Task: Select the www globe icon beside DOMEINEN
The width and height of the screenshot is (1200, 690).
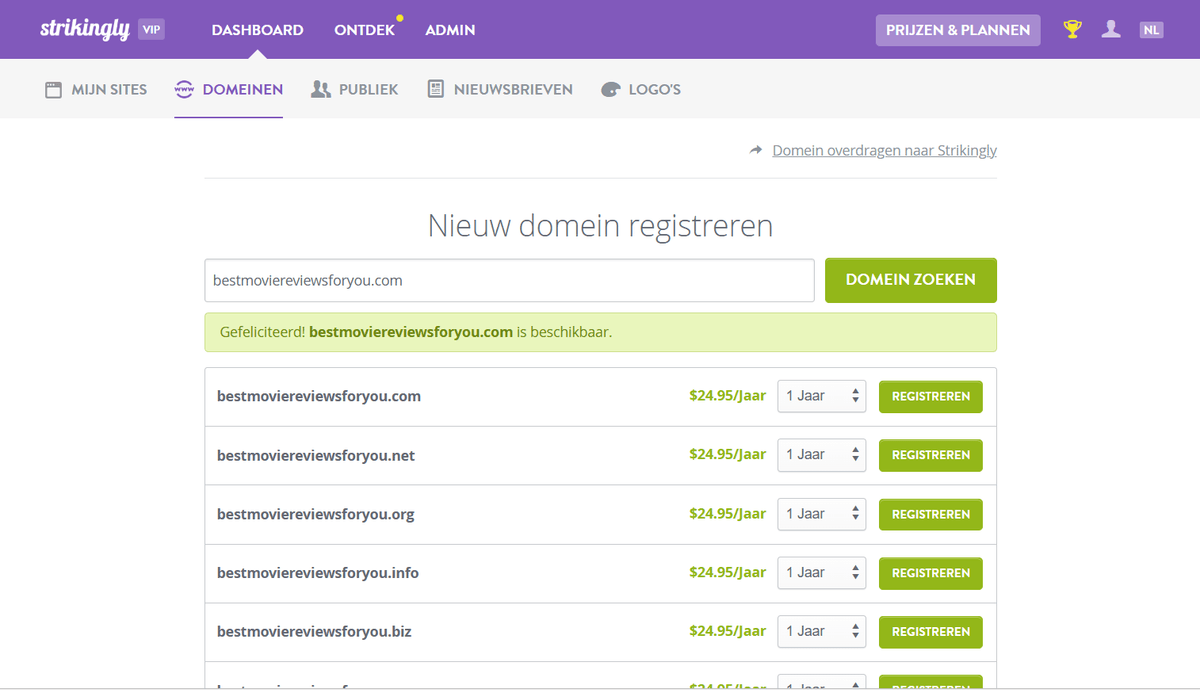Action: tap(184, 89)
